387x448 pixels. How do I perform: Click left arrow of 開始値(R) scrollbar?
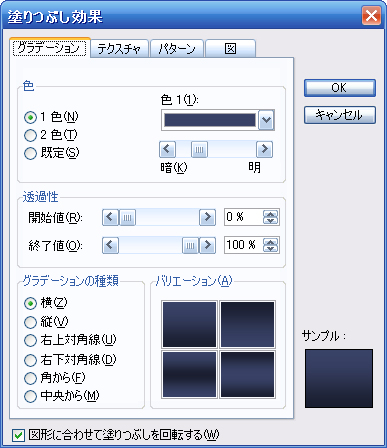(110, 217)
